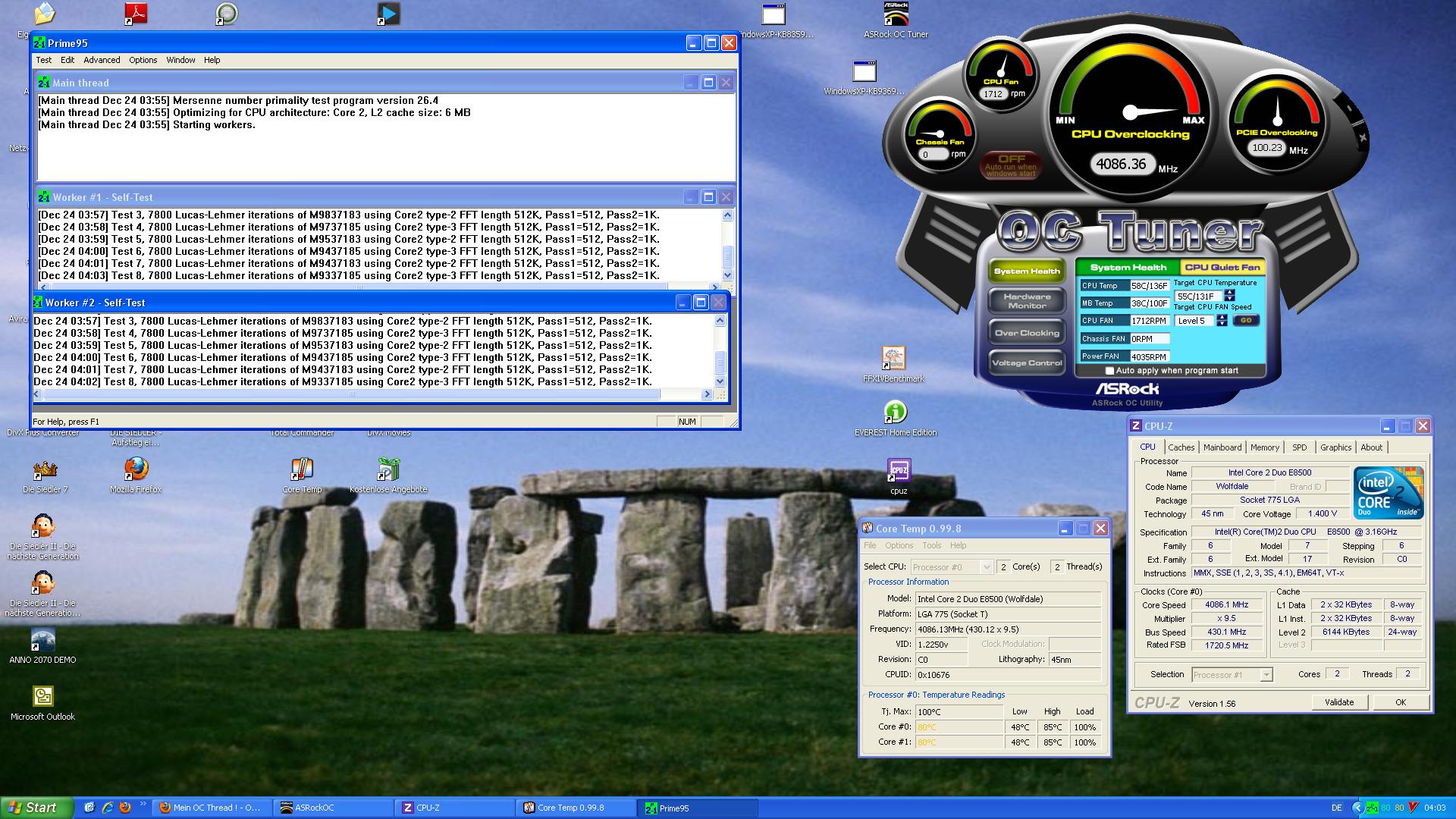The width and height of the screenshot is (1456, 819).
Task: Open the Die Siedler 7 game icon
Action: click(x=45, y=470)
